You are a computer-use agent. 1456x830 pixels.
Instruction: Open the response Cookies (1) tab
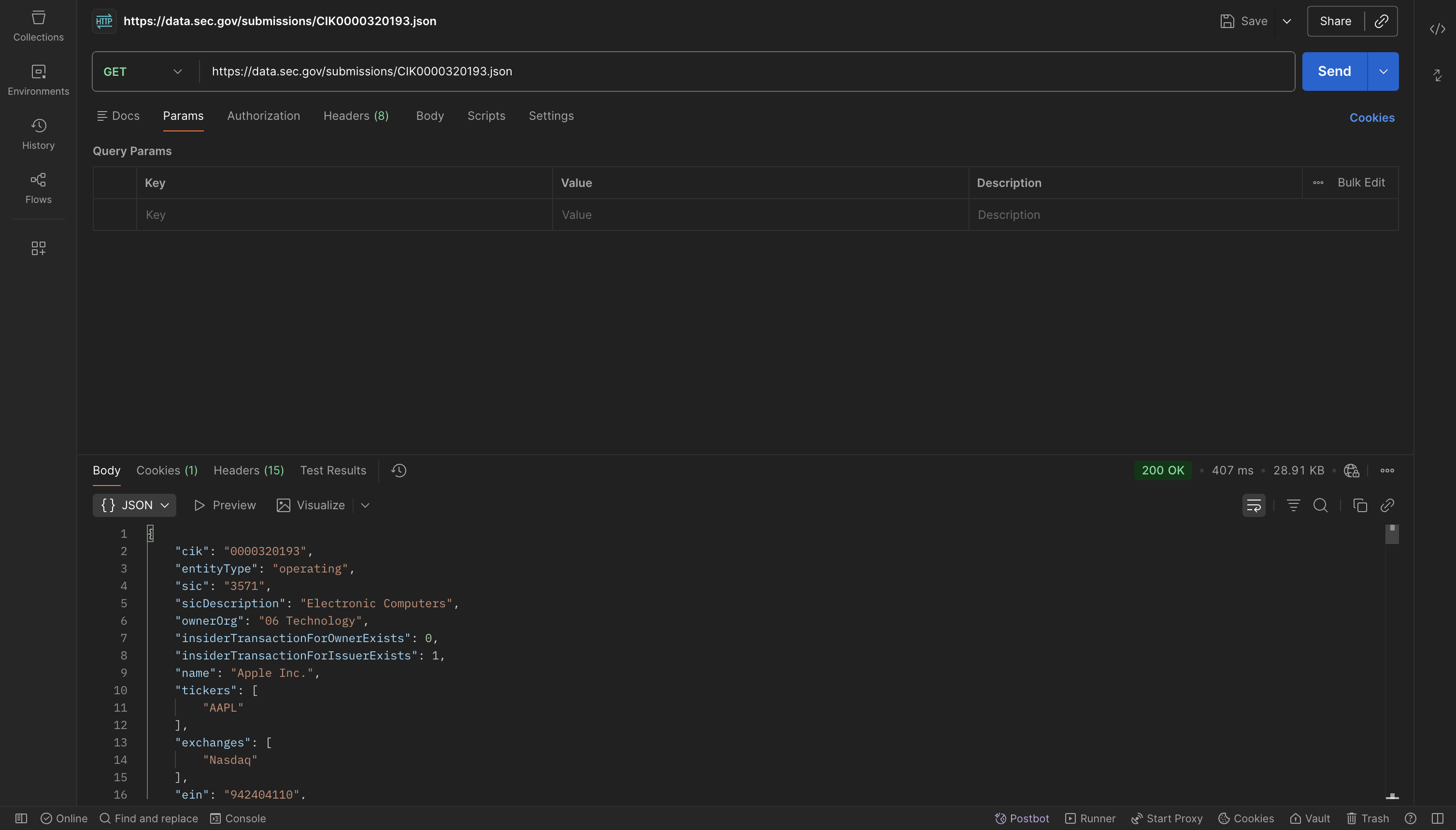pos(167,470)
